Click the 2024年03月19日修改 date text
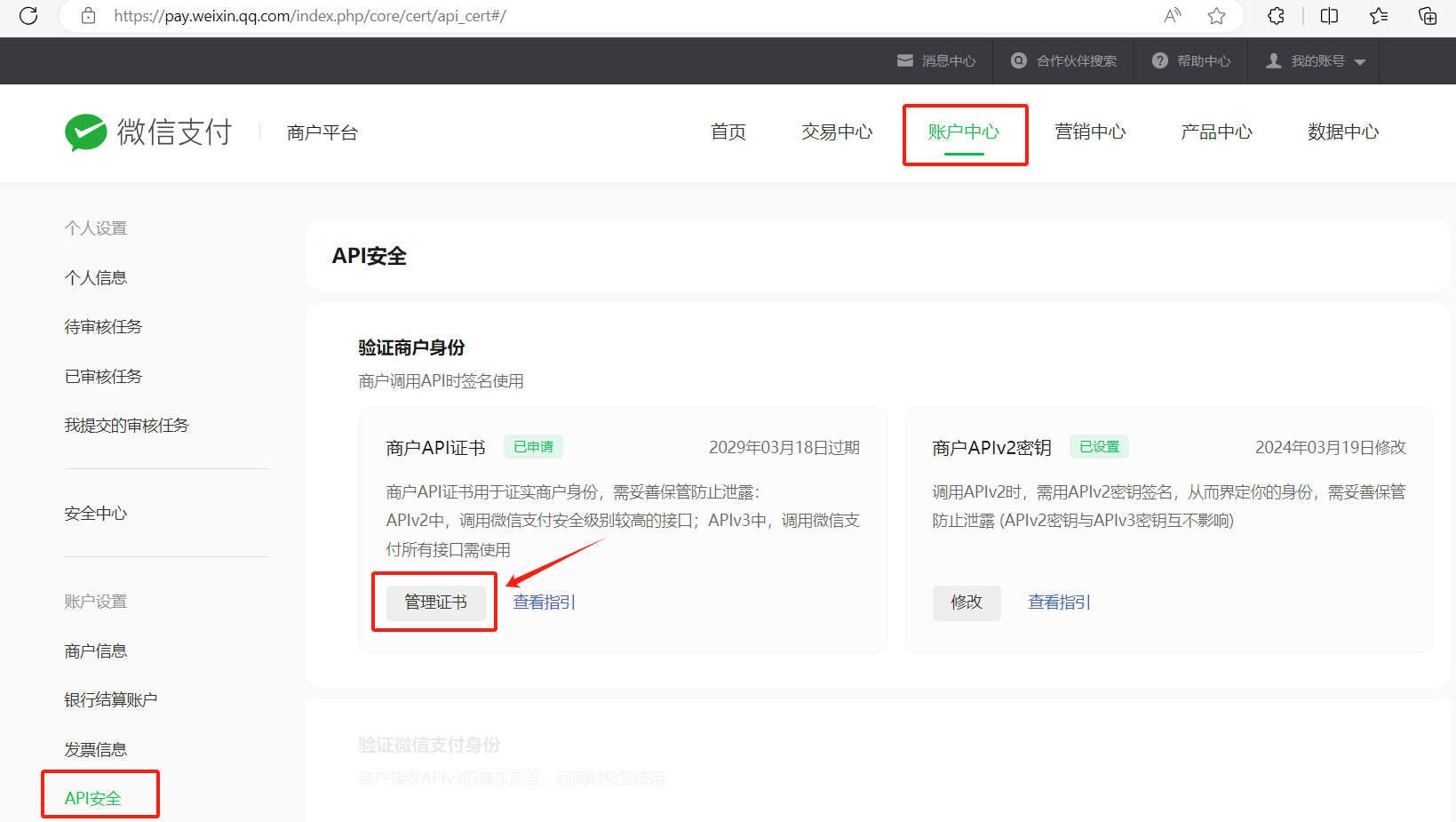Screen dimensions: 1456x822 1331,447
